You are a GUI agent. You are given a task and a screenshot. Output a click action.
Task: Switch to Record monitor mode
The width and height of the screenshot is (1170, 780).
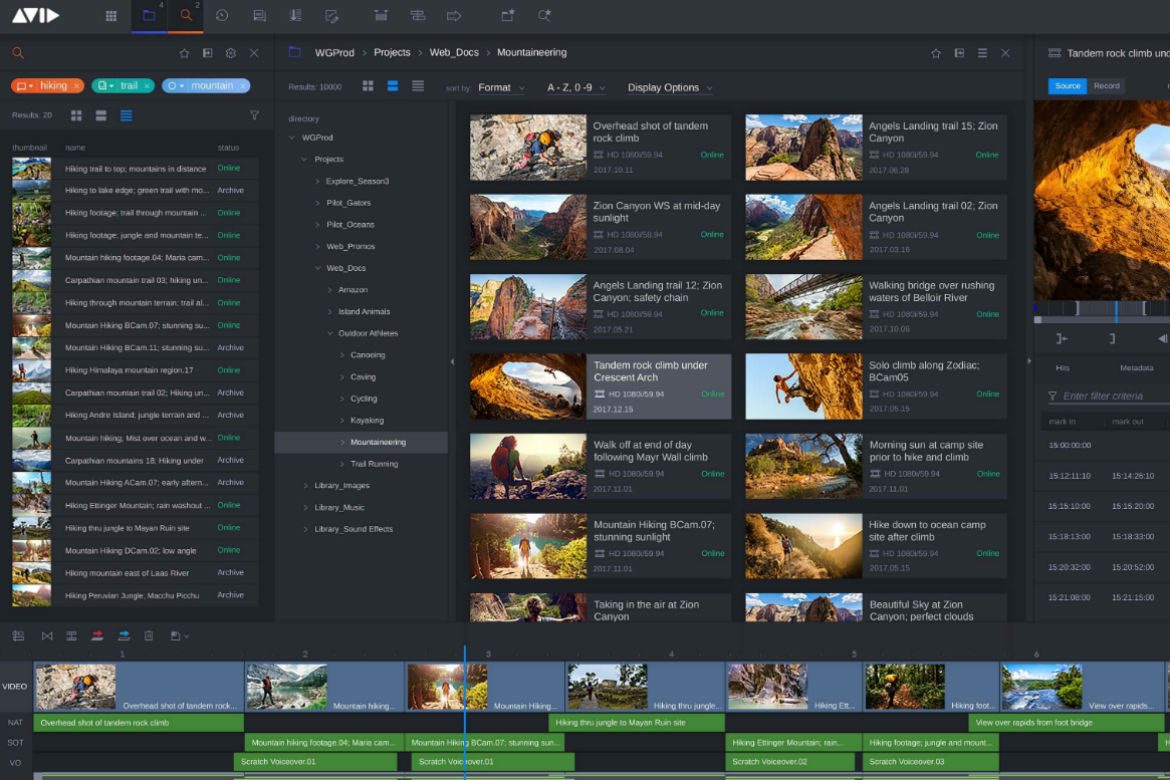point(1106,86)
